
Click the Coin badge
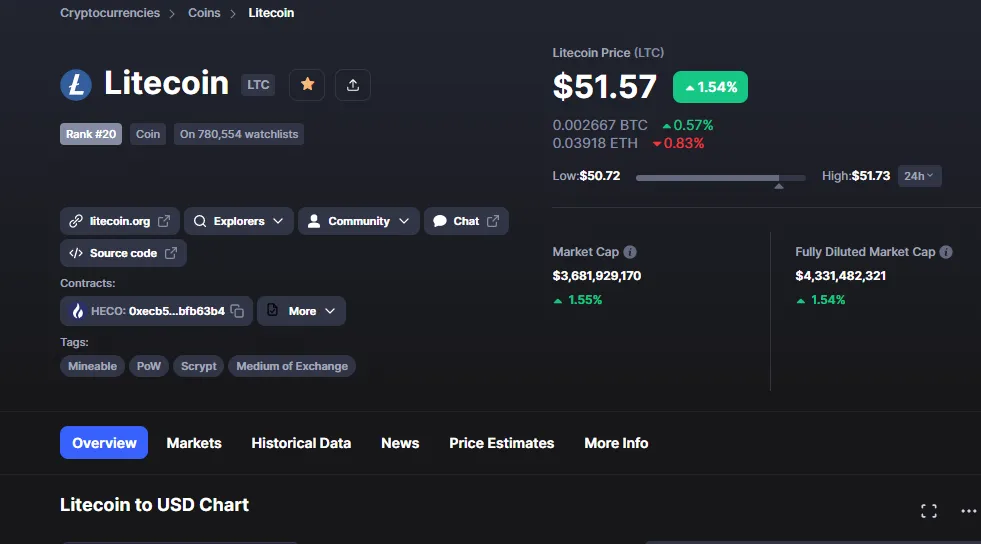click(x=148, y=134)
